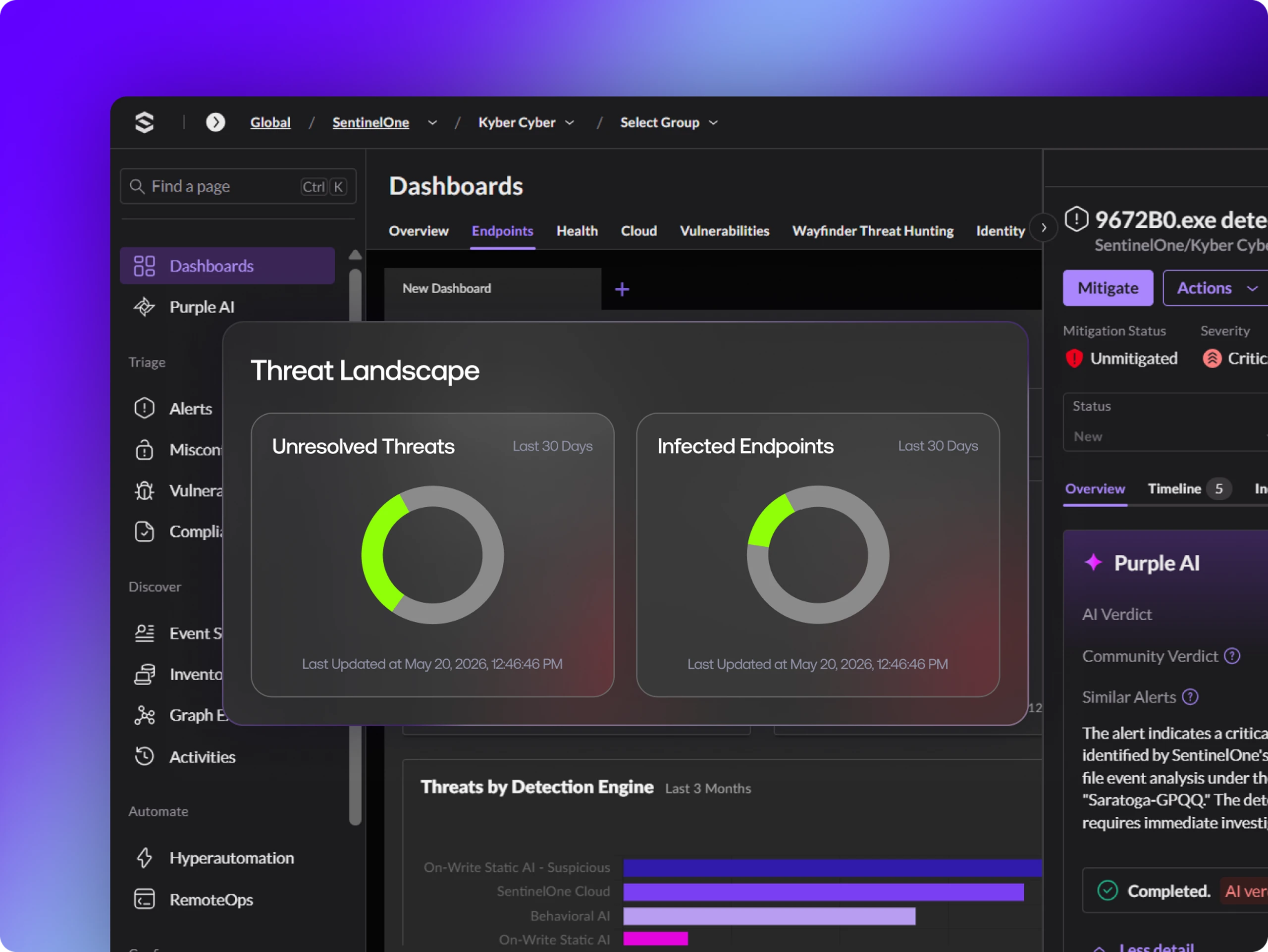
Task: Click the SentinelOne logo icon
Action: [145, 122]
